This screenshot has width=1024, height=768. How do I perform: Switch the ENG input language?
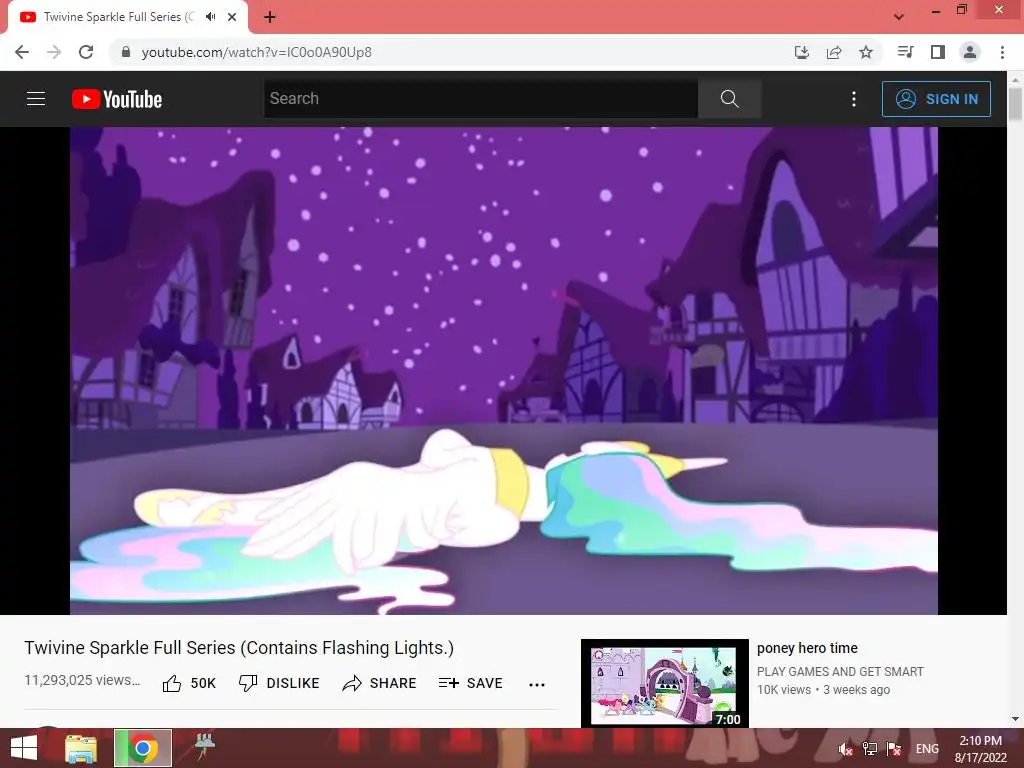(927, 749)
